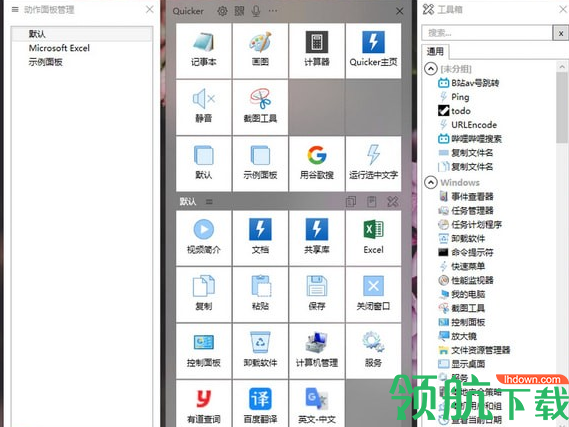
Task: Open the 文档 action
Action: click(x=260, y=238)
